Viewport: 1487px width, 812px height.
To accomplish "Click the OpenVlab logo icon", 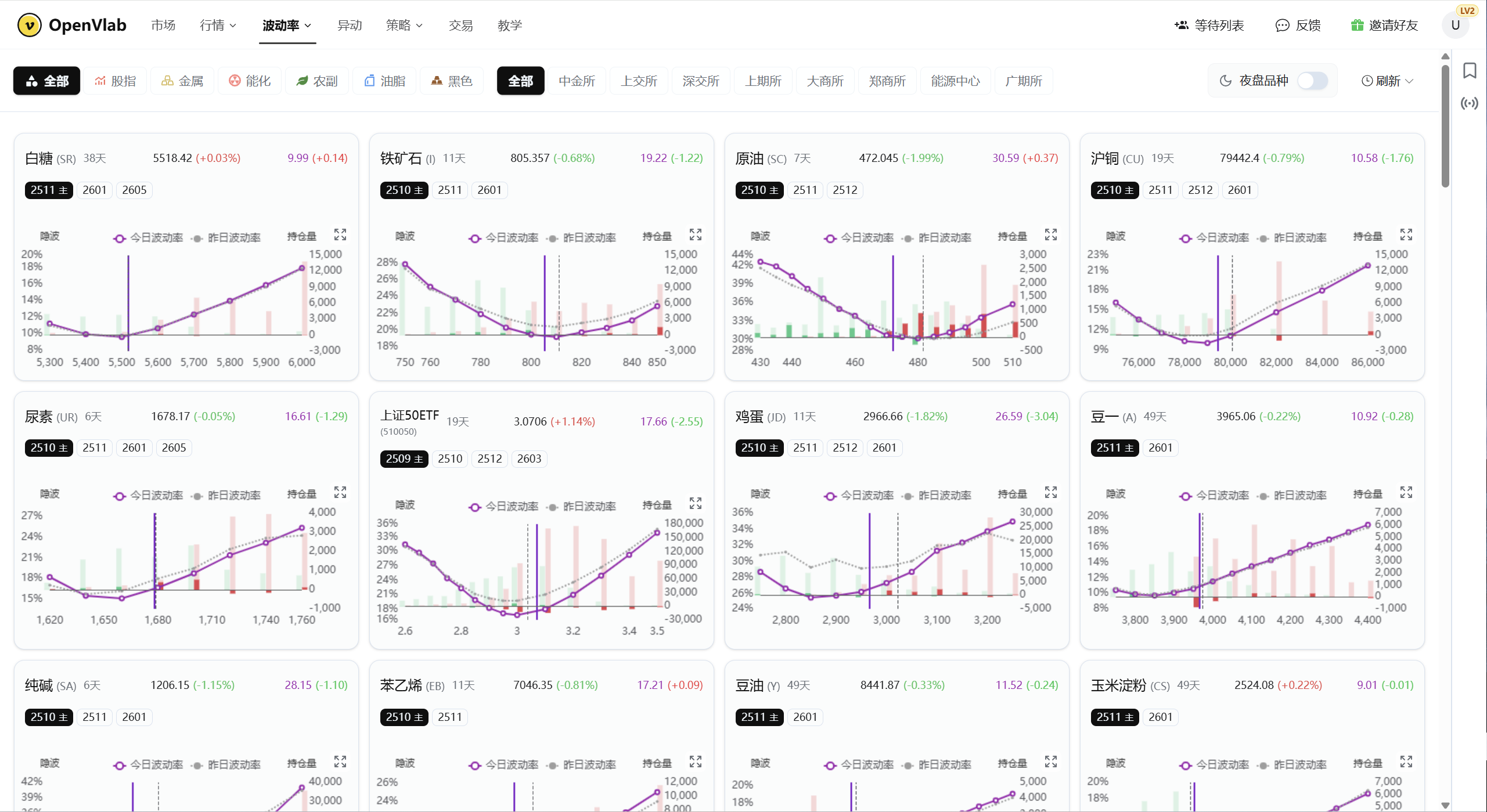I will pyautogui.click(x=29, y=25).
